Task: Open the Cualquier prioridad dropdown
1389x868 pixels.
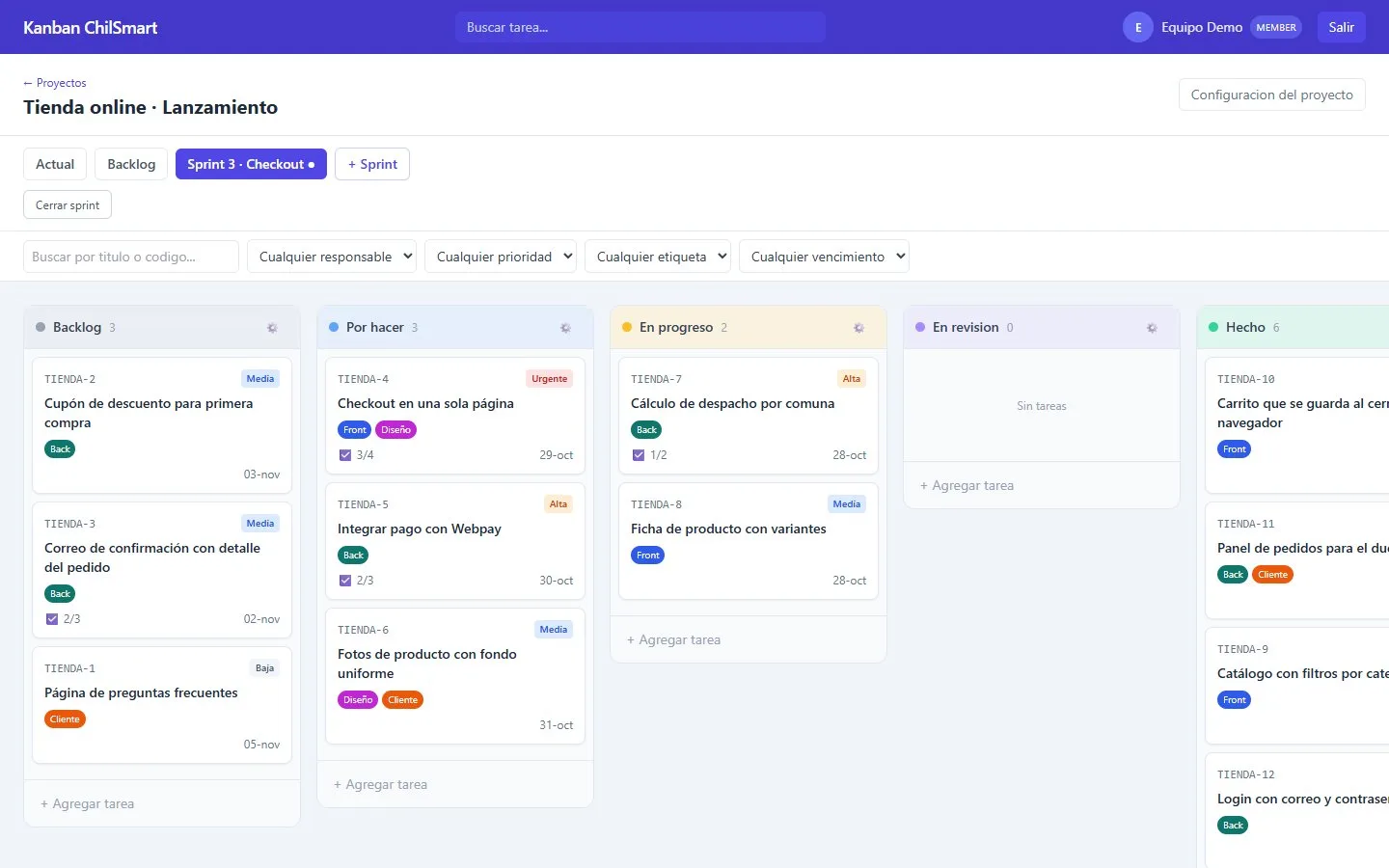Action: 500,257
